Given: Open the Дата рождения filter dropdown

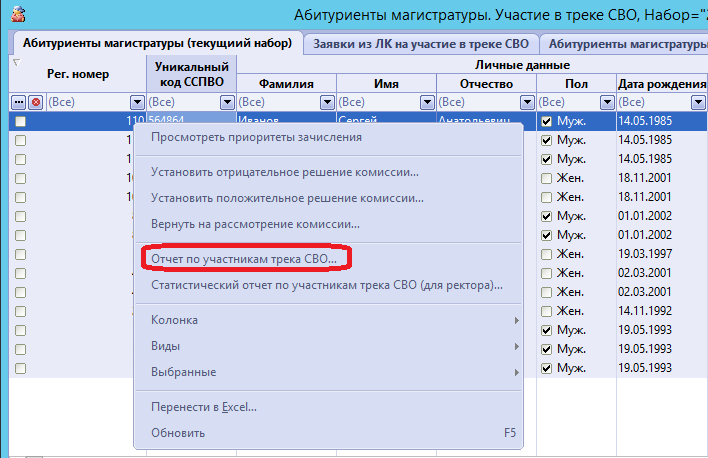Looking at the screenshot, I should (x=699, y=103).
